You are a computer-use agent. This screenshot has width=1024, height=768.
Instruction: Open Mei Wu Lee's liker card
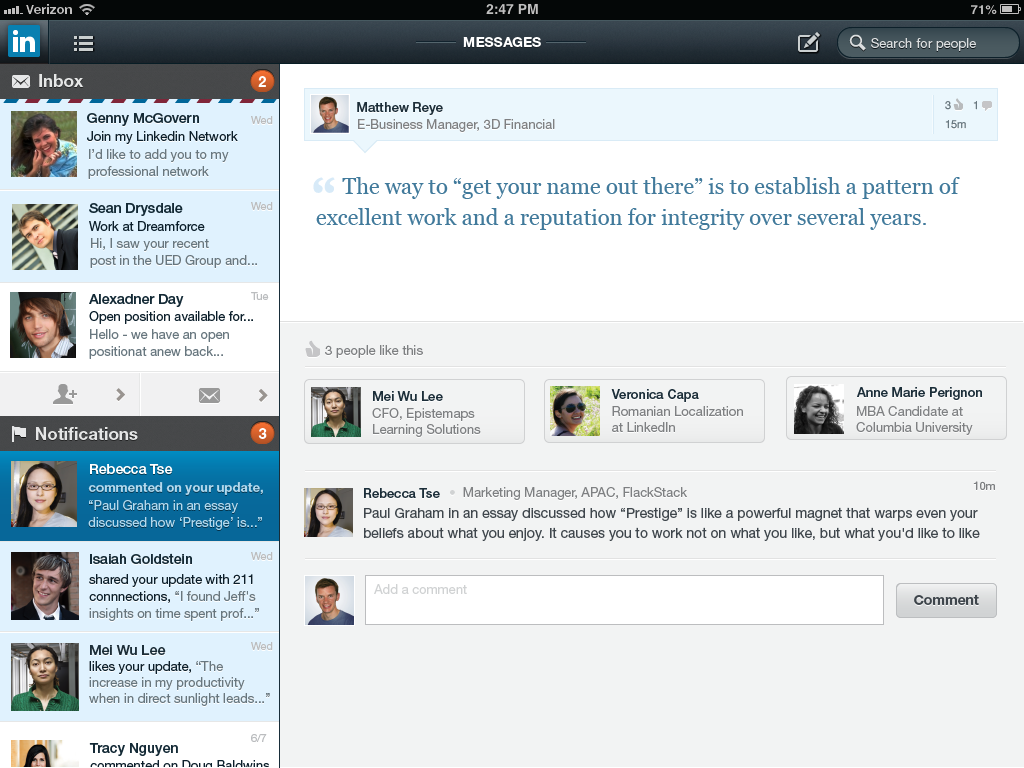(x=414, y=411)
